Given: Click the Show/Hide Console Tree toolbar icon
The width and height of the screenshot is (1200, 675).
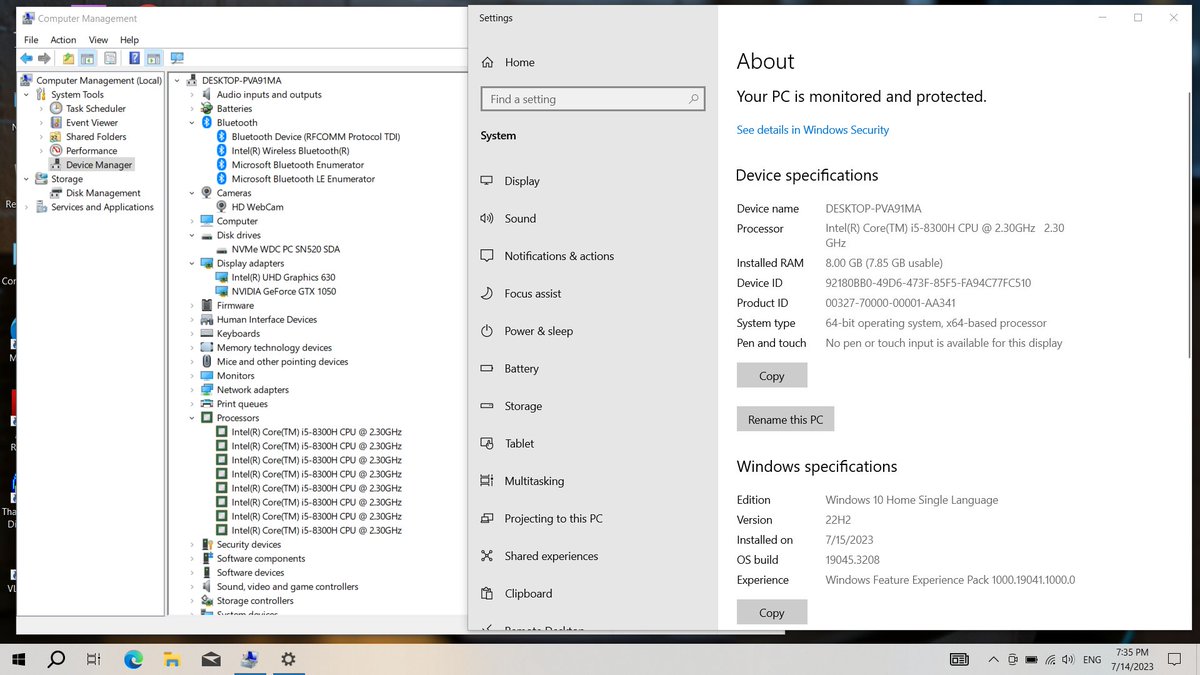Looking at the screenshot, I should [88, 59].
